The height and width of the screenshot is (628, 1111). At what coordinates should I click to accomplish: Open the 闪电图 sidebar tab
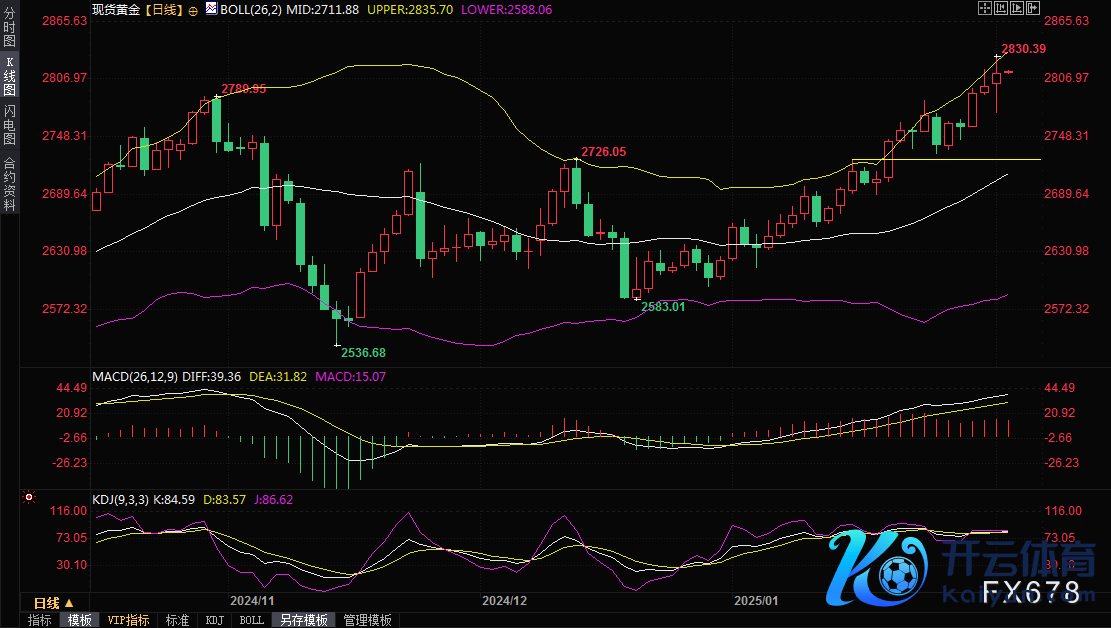pyautogui.click(x=9, y=124)
